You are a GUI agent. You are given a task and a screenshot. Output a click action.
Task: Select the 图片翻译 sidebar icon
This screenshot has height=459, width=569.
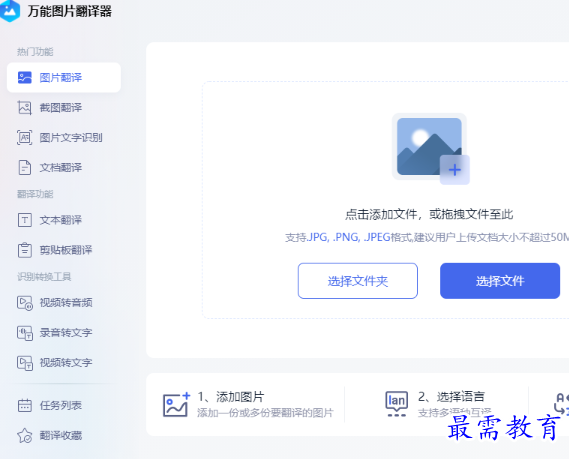click(25, 77)
